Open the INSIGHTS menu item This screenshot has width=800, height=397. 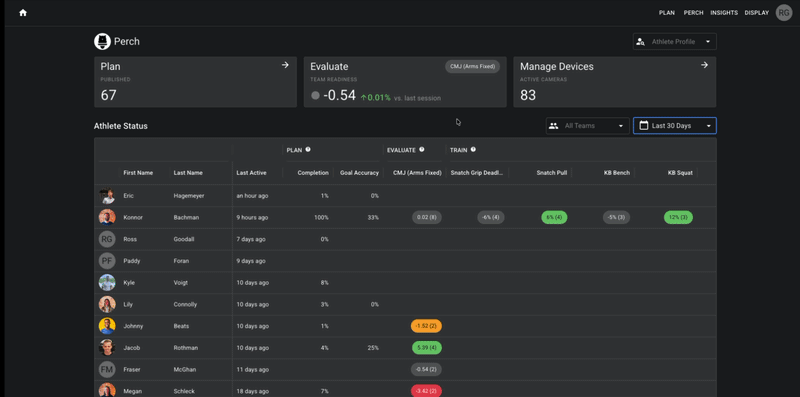pos(724,13)
